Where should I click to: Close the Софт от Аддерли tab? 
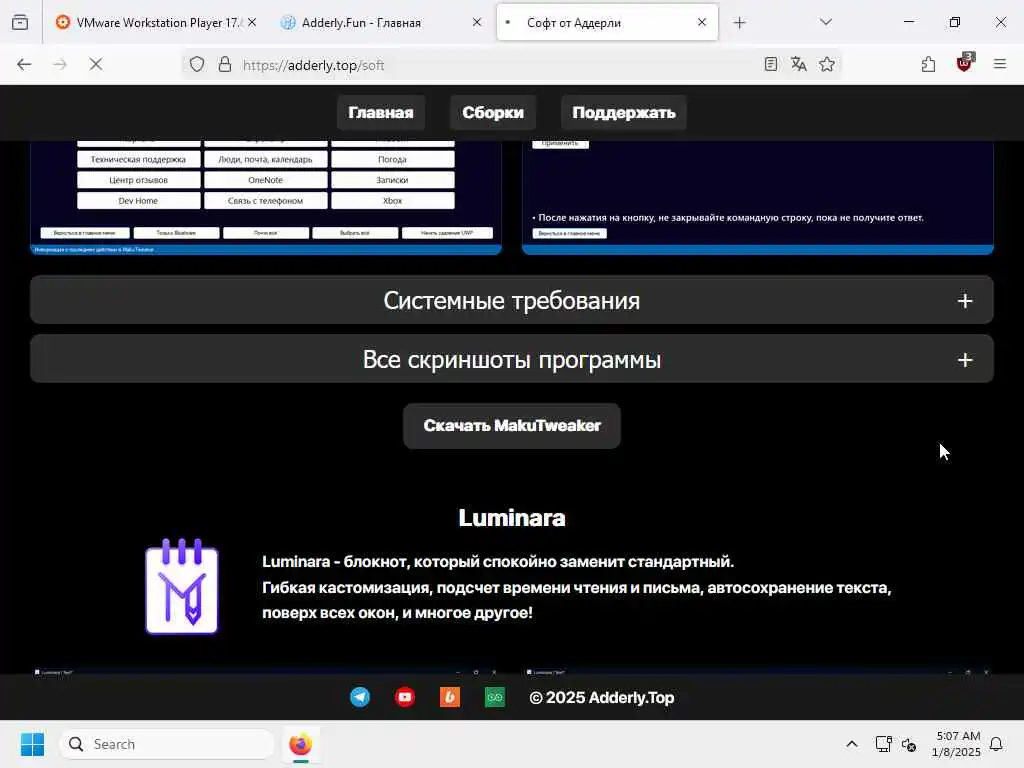coord(702,23)
